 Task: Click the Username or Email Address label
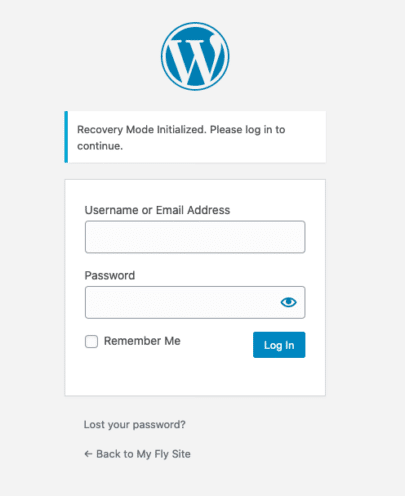(x=157, y=210)
